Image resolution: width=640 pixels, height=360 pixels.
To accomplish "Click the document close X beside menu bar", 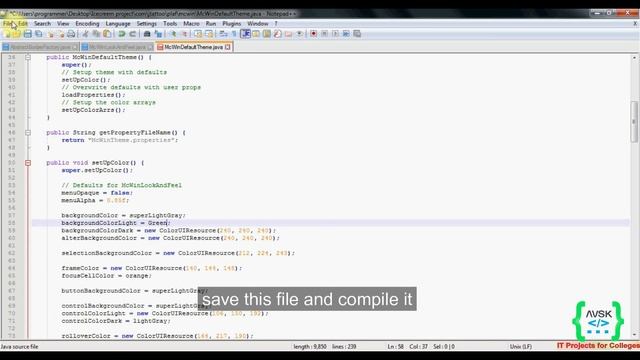I will tap(635, 24).
